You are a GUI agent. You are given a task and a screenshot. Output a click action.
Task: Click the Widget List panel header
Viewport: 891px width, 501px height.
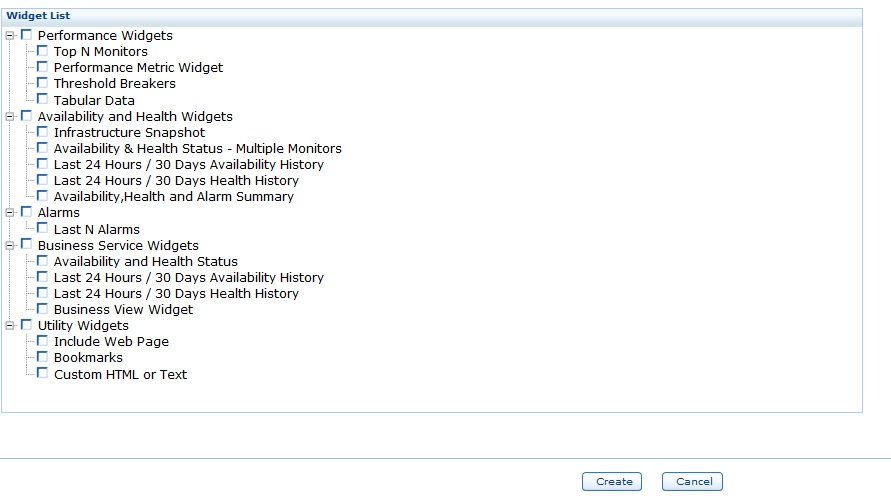point(432,16)
